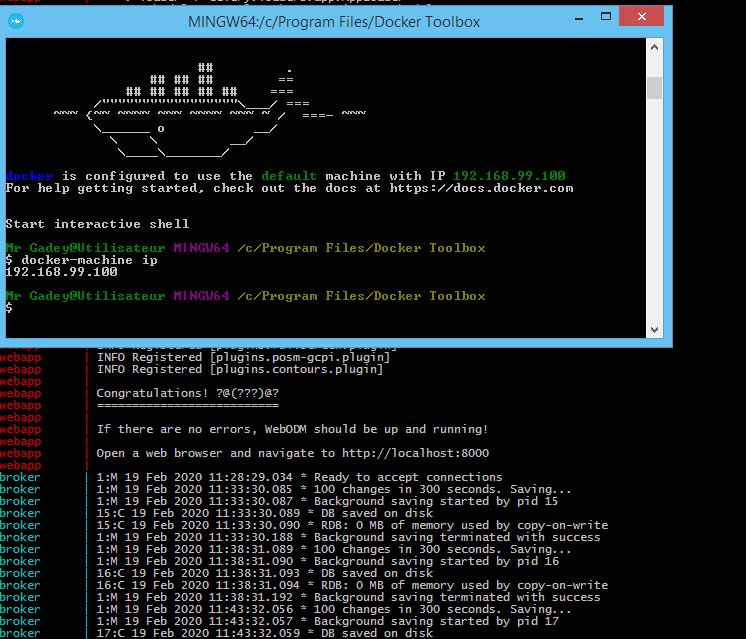Close the MINGW64 Docker Toolbox window

coord(638,17)
